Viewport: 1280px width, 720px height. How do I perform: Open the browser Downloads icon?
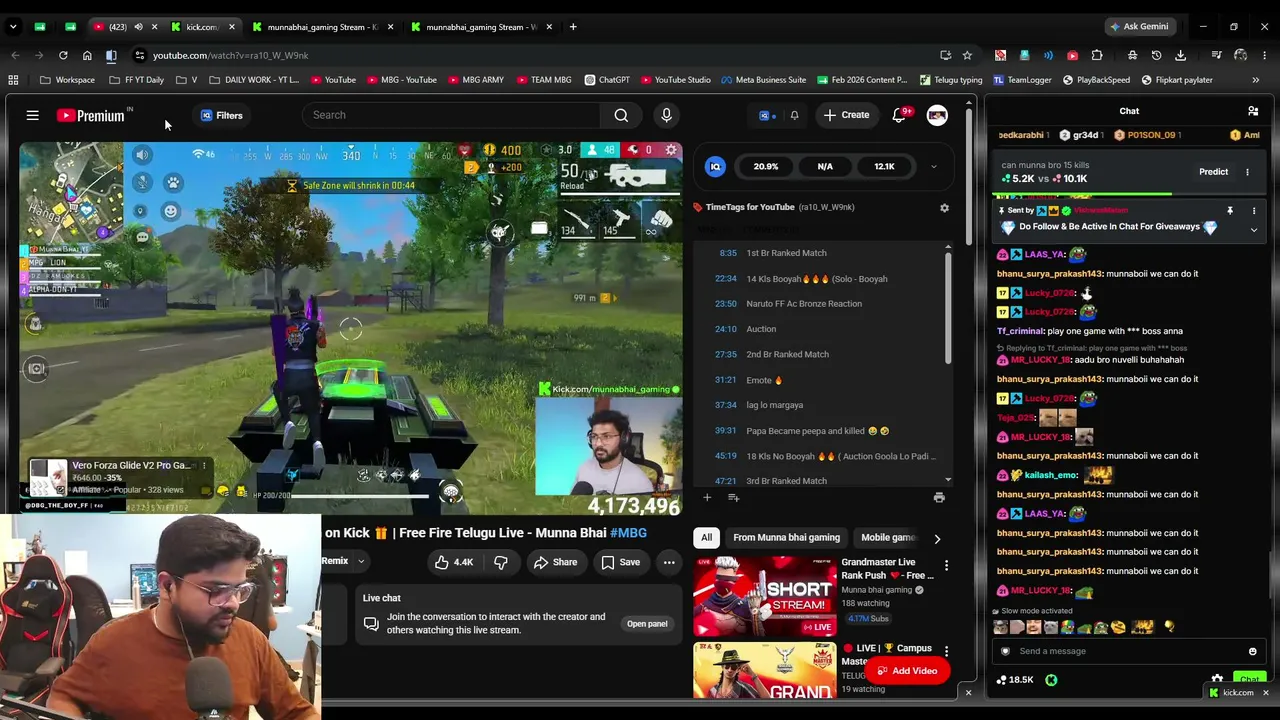(x=1181, y=55)
